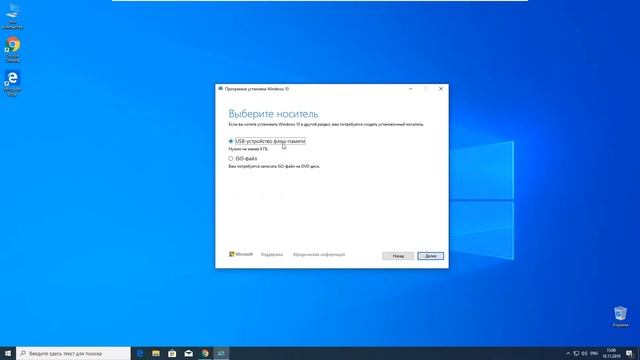The width and height of the screenshot is (640, 360).
Task: Open the Юридическая информация link
Action: coord(319,255)
